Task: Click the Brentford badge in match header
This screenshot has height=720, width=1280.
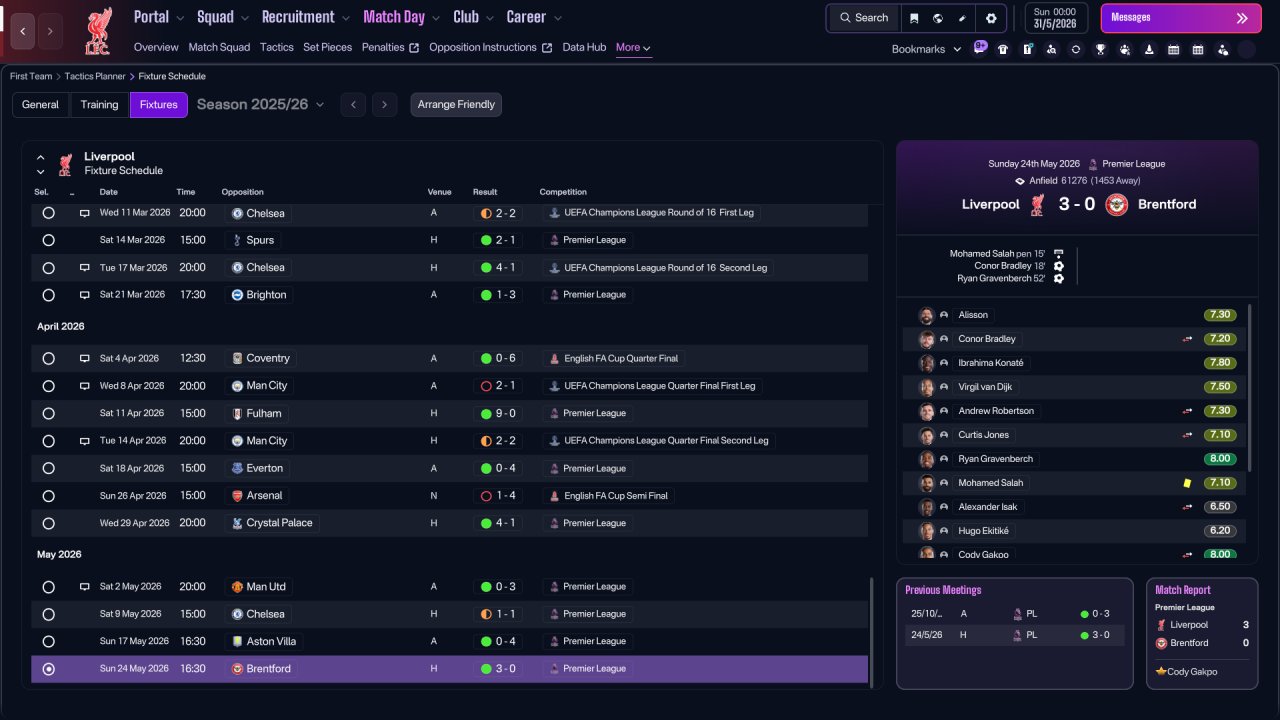Action: click(1117, 204)
